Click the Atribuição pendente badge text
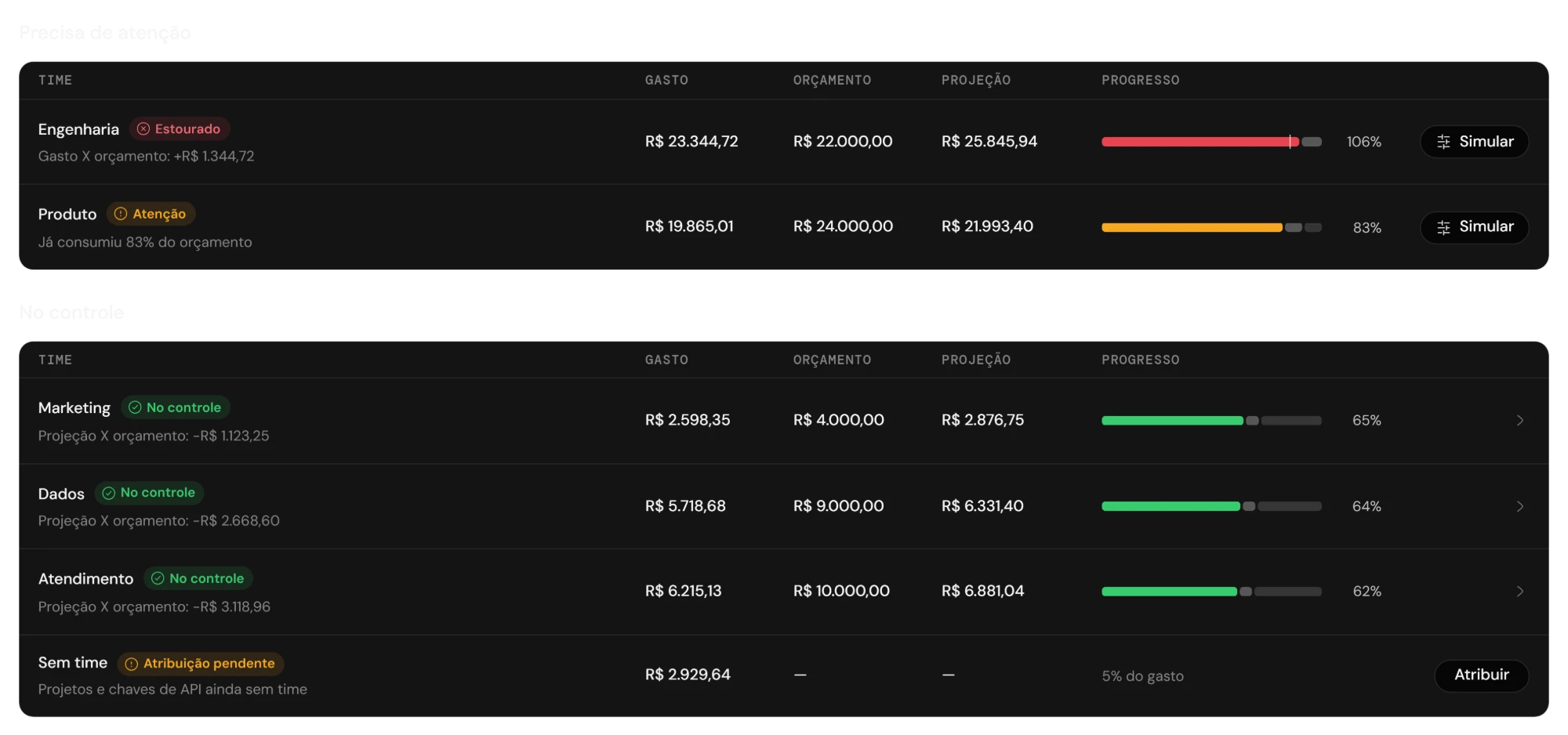The image size is (1568, 735). 209,664
